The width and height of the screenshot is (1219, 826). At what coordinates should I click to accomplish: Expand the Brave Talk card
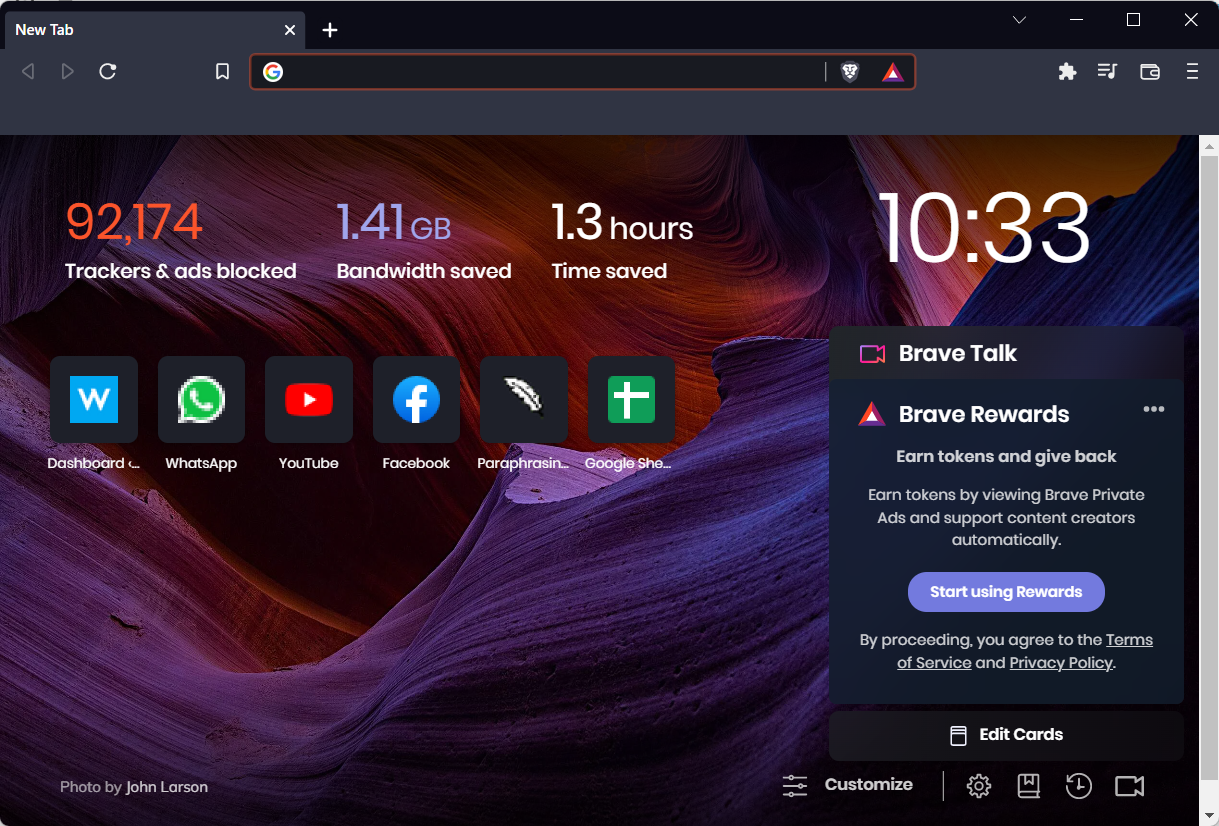pyautogui.click(x=1006, y=353)
